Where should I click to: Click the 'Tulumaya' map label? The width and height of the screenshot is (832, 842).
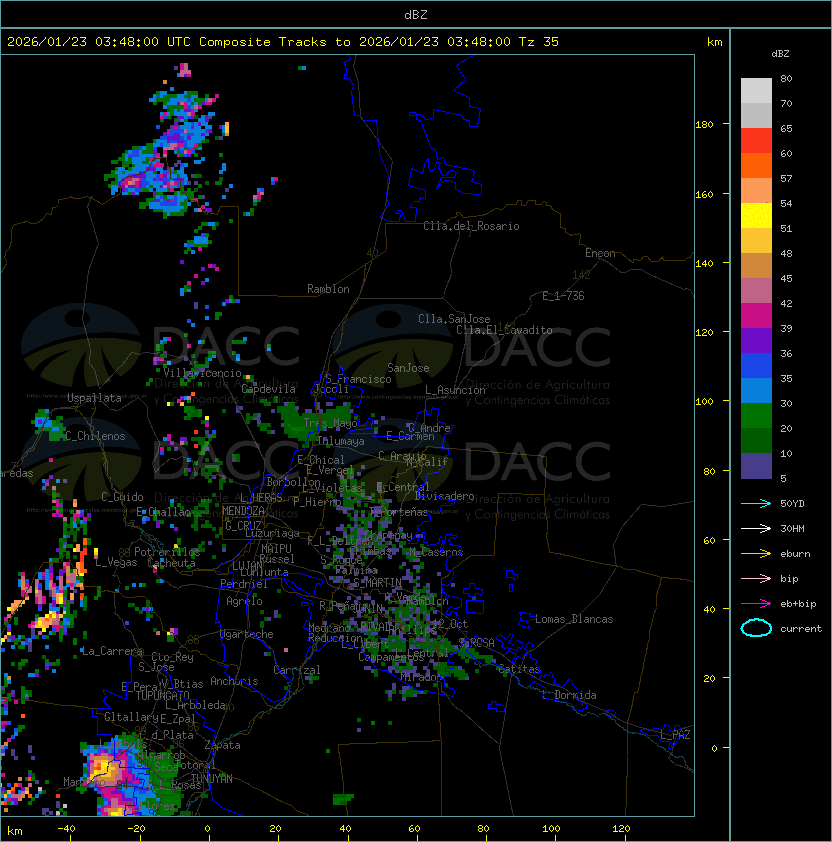click(x=341, y=441)
